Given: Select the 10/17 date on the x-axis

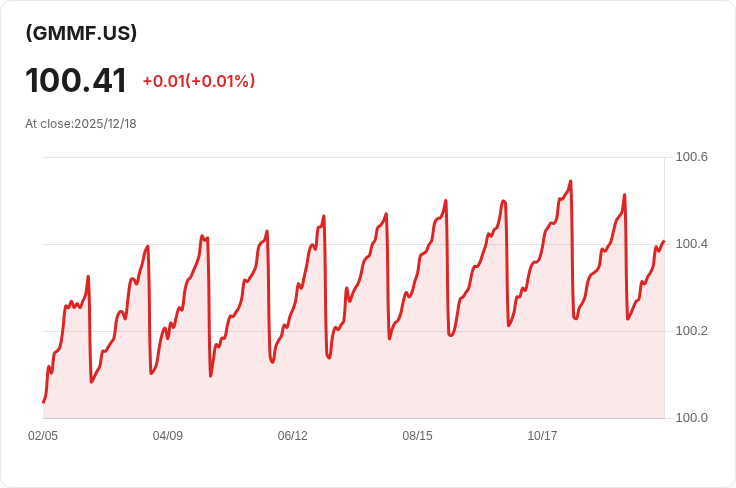Looking at the screenshot, I should coord(542,436).
